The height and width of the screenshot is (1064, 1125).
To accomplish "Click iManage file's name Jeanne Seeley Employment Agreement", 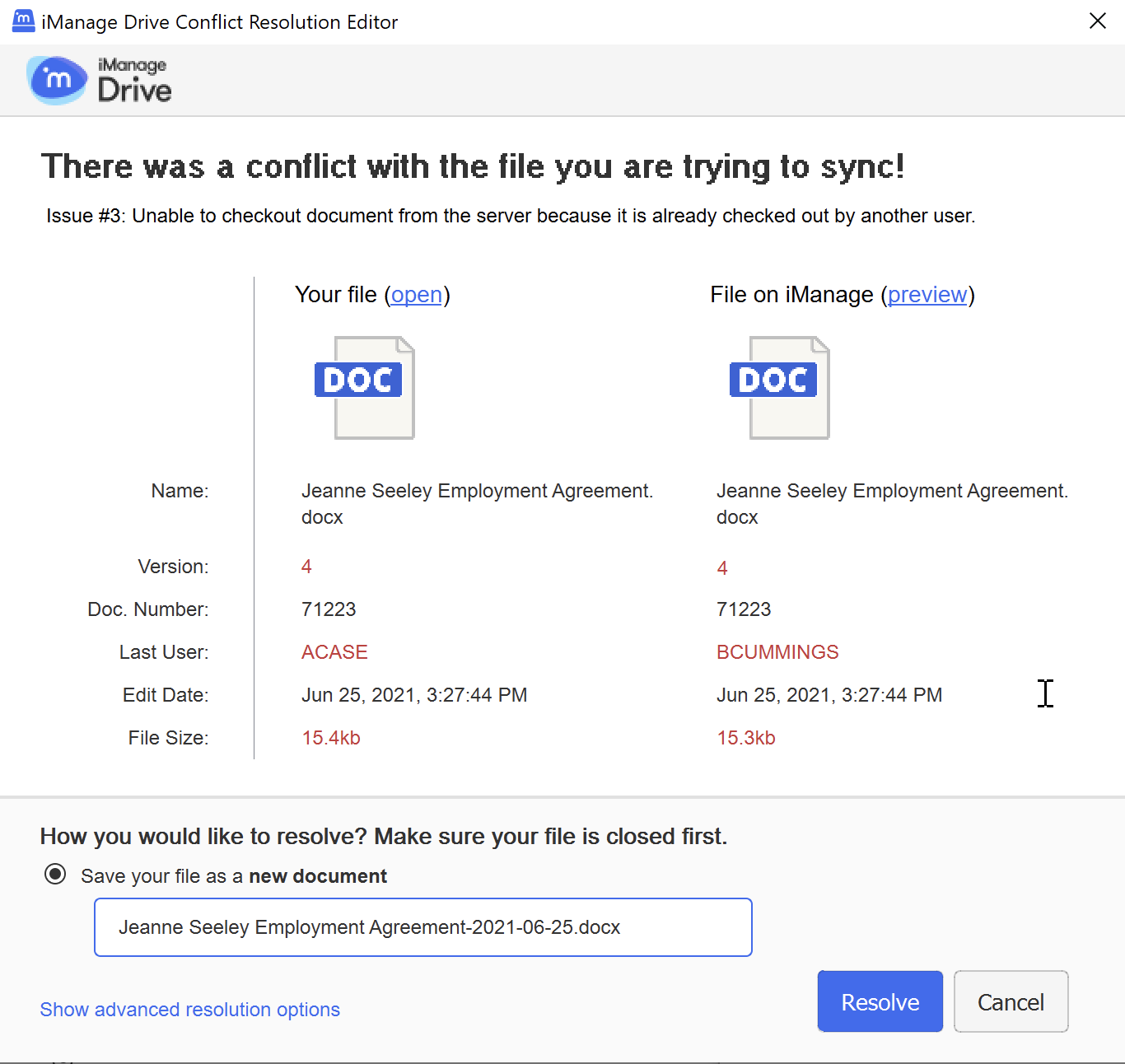I will coord(892,503).
